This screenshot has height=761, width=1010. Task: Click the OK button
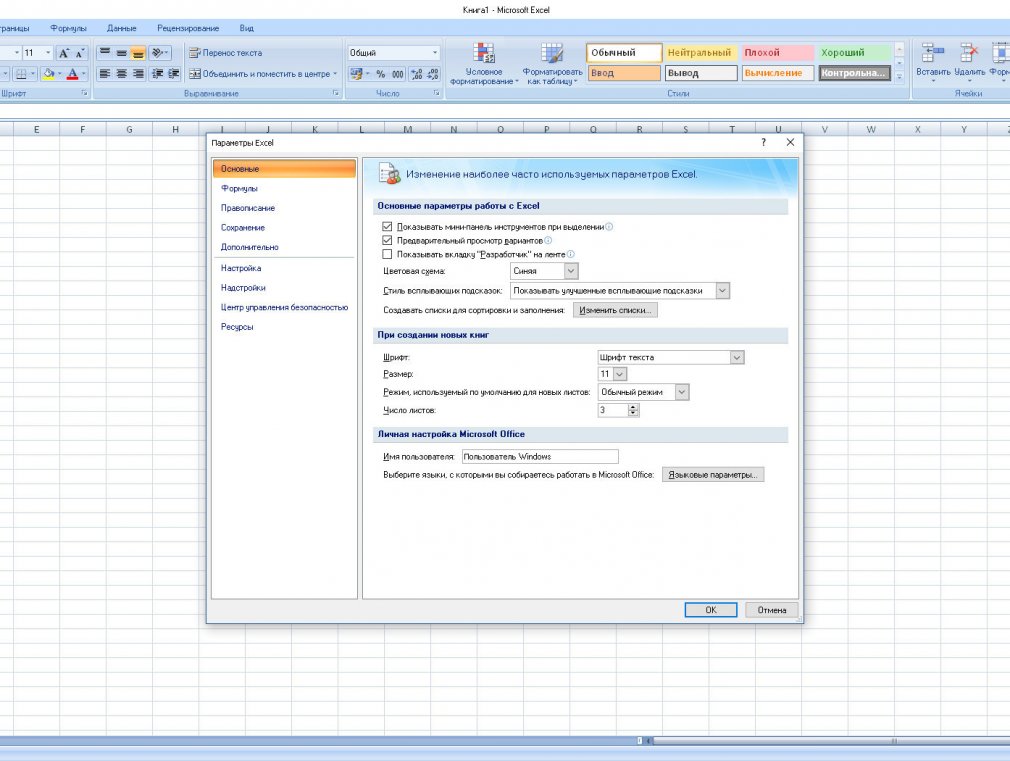pyautogui.click(x=710, y=610)
